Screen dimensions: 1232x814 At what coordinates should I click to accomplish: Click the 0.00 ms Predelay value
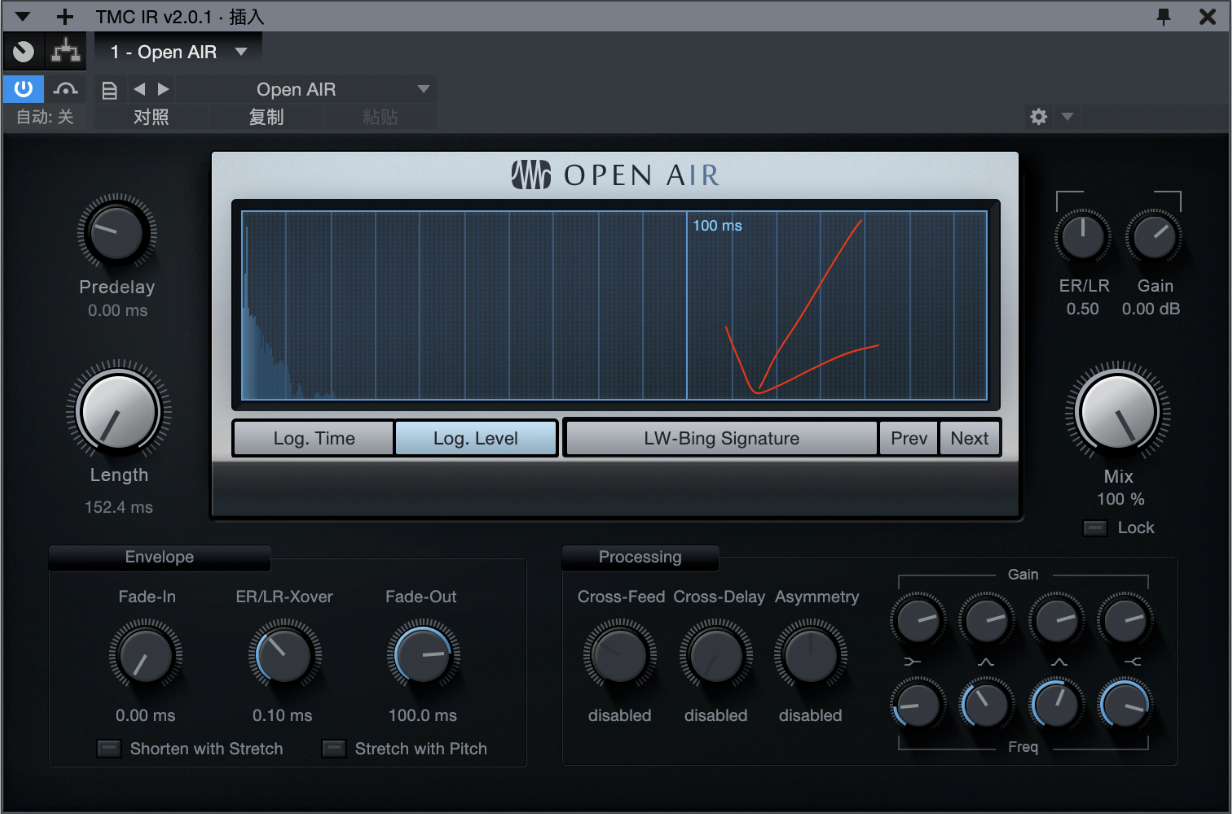pos(117,311)
